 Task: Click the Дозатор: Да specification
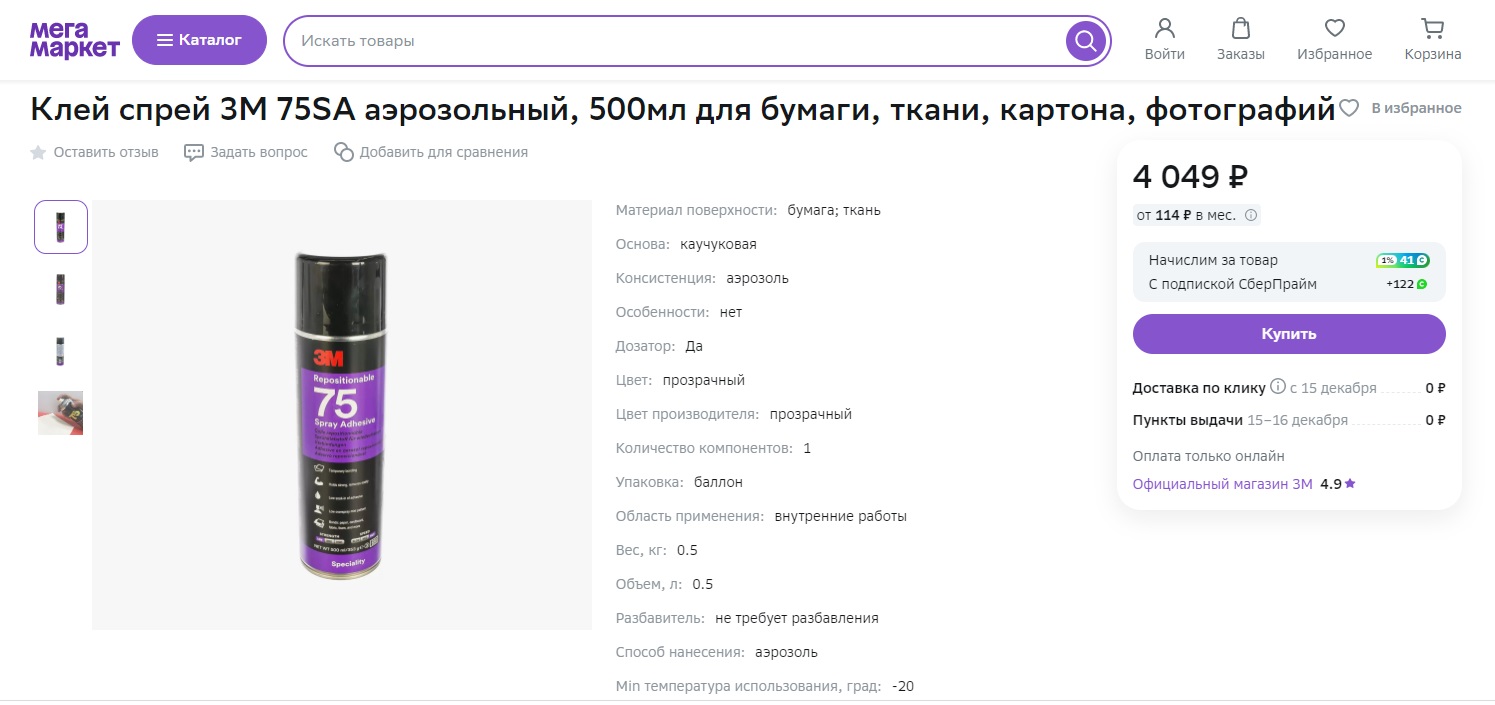coord(659,346)
